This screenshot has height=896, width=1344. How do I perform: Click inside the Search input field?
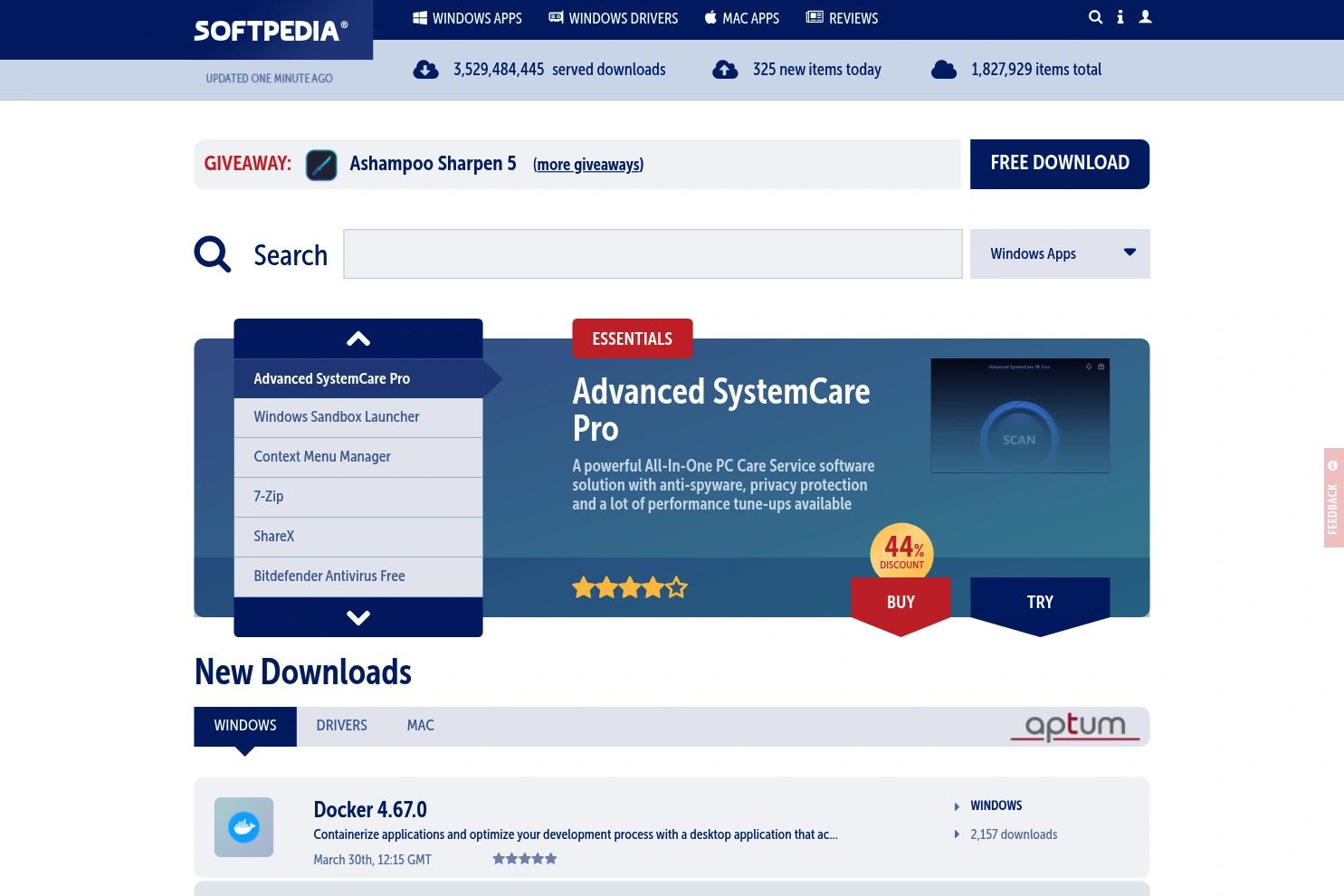point(653,253)
